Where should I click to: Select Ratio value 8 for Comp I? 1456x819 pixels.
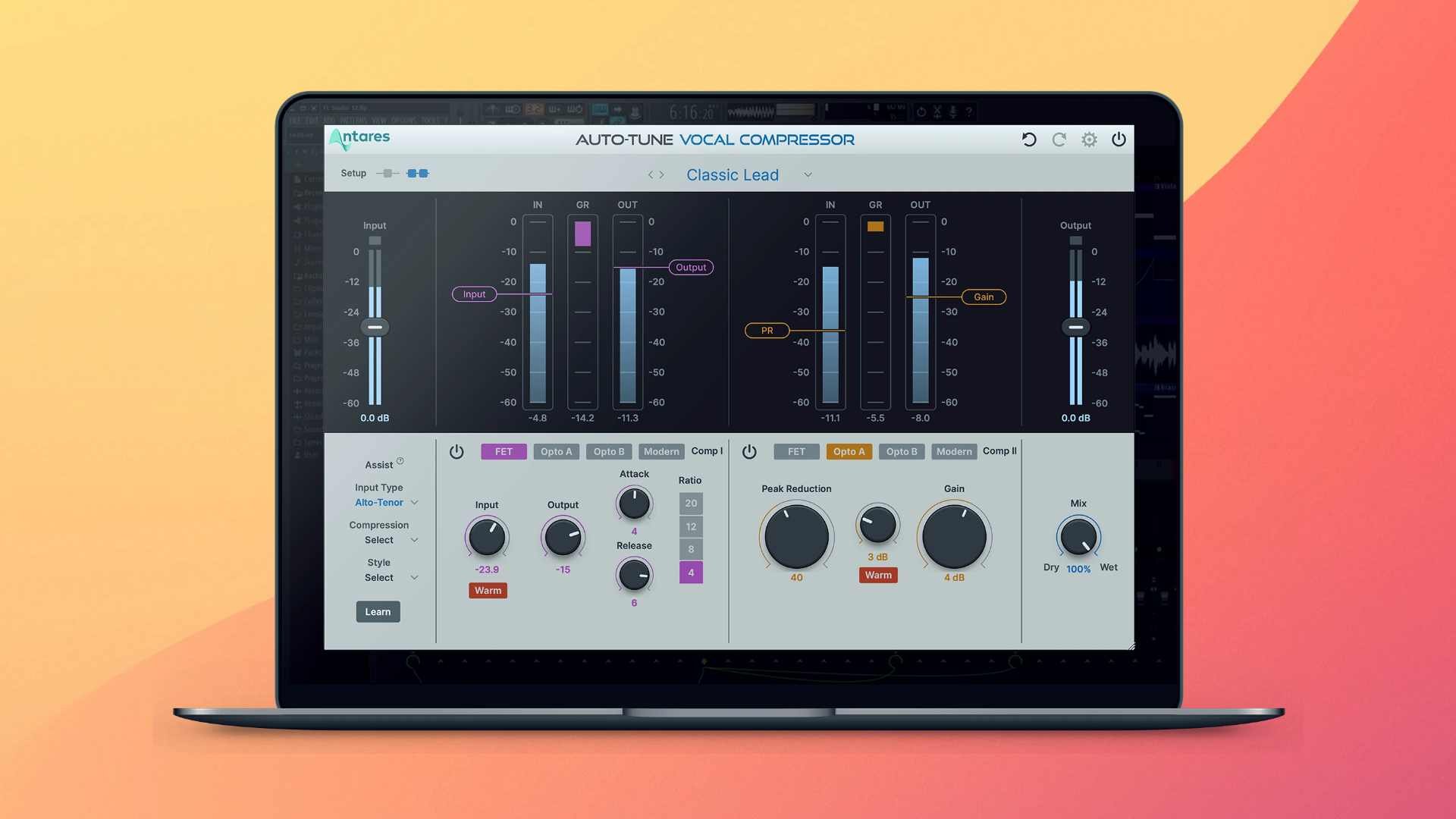(690, 549)
